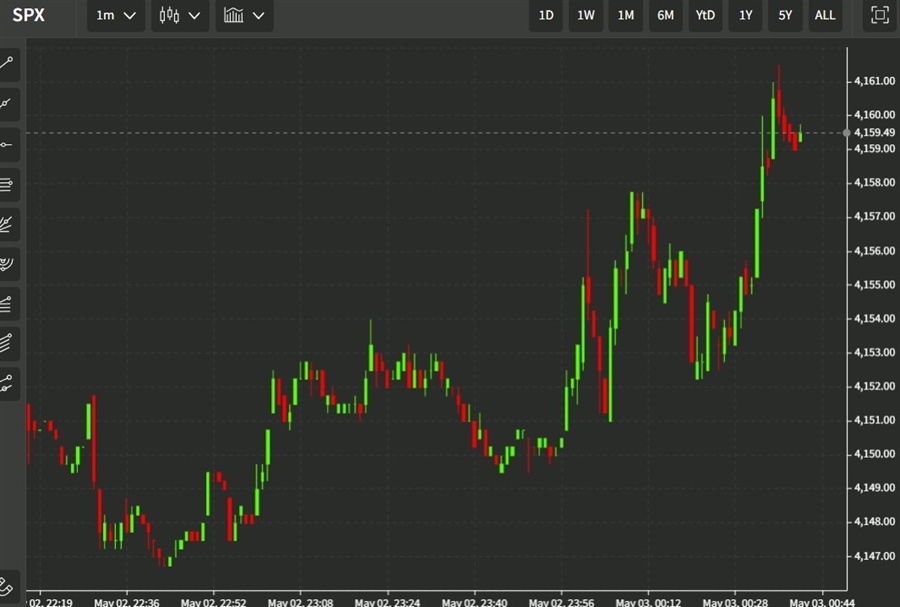Select the horizontal line drawing tool
900x607 pixels.
[8, 144]
